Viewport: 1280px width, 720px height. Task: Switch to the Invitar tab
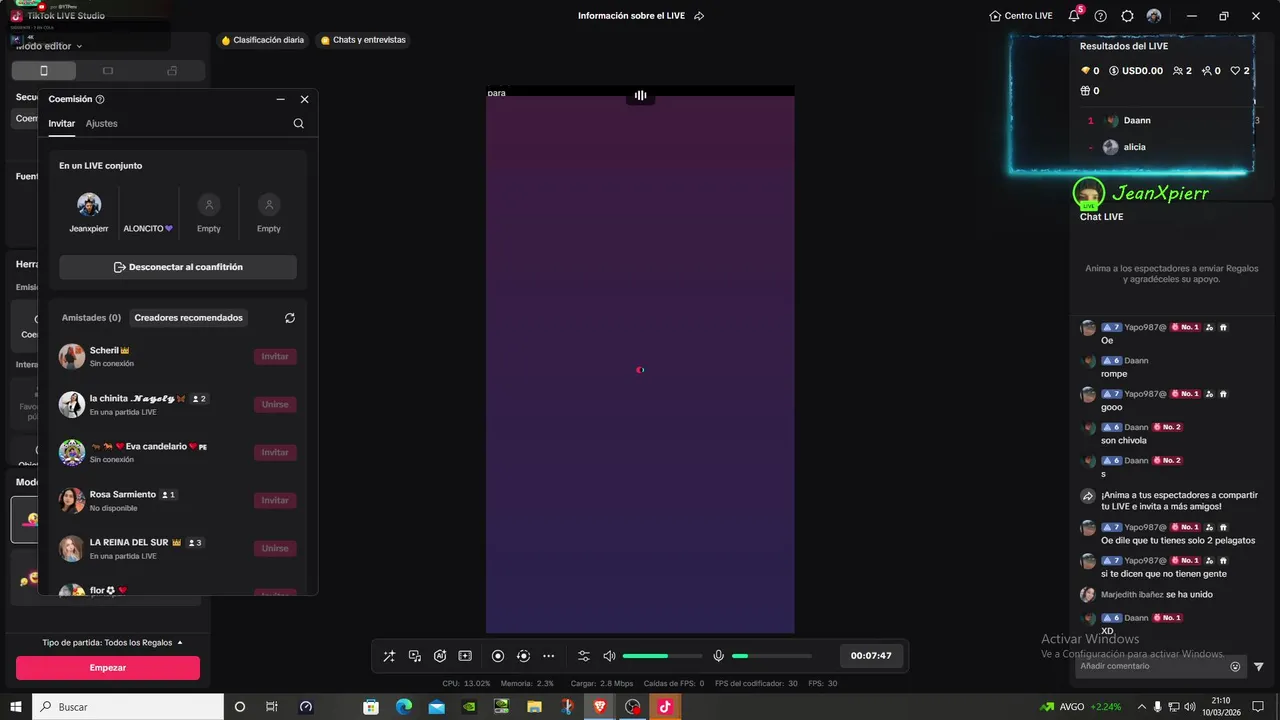click(x=61, y=124)
